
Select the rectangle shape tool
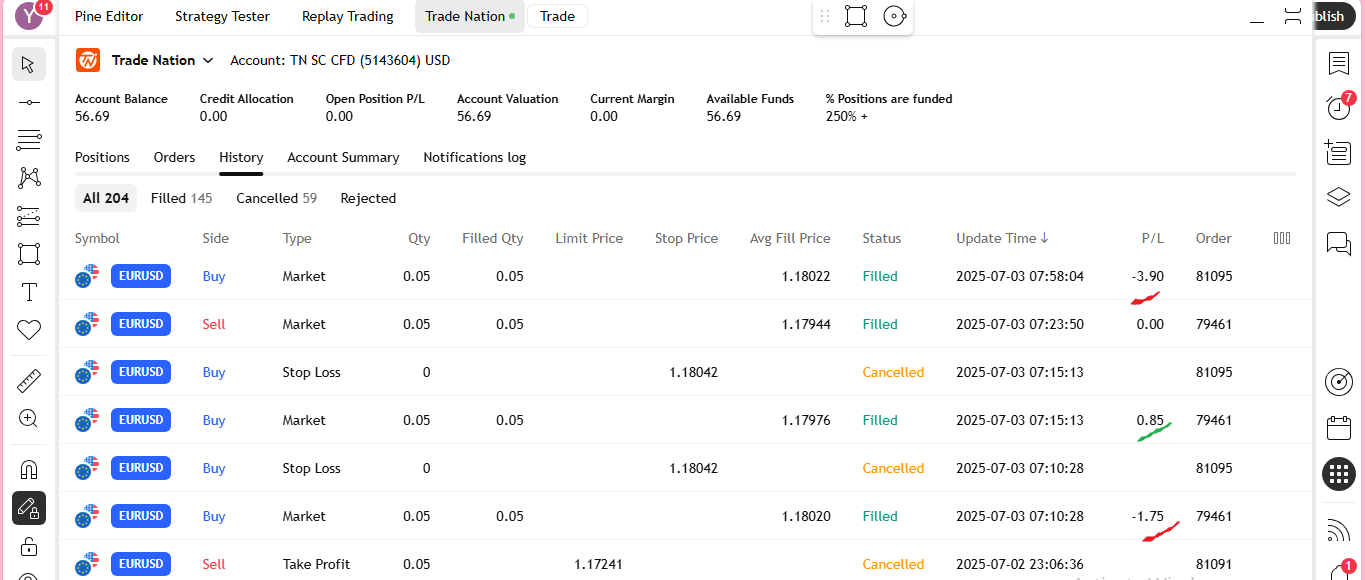tap(29, 254)
